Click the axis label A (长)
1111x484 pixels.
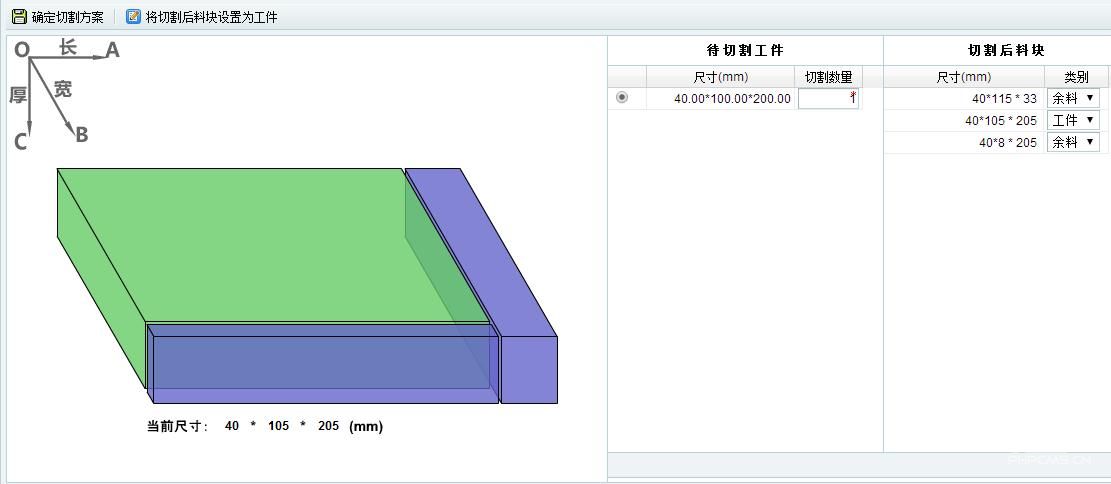112,50
